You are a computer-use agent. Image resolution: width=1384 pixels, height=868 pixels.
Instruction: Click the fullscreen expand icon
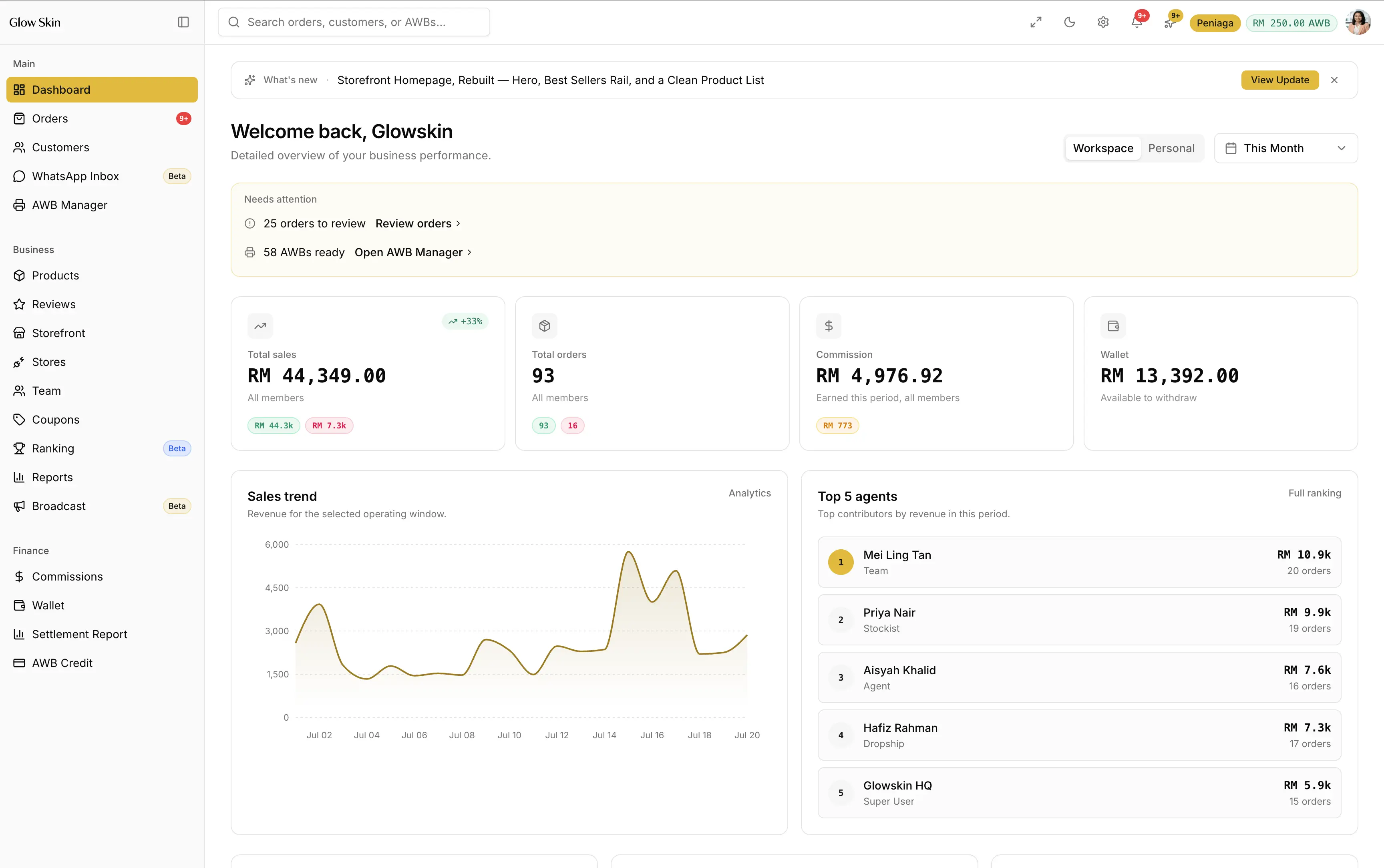1036,22
